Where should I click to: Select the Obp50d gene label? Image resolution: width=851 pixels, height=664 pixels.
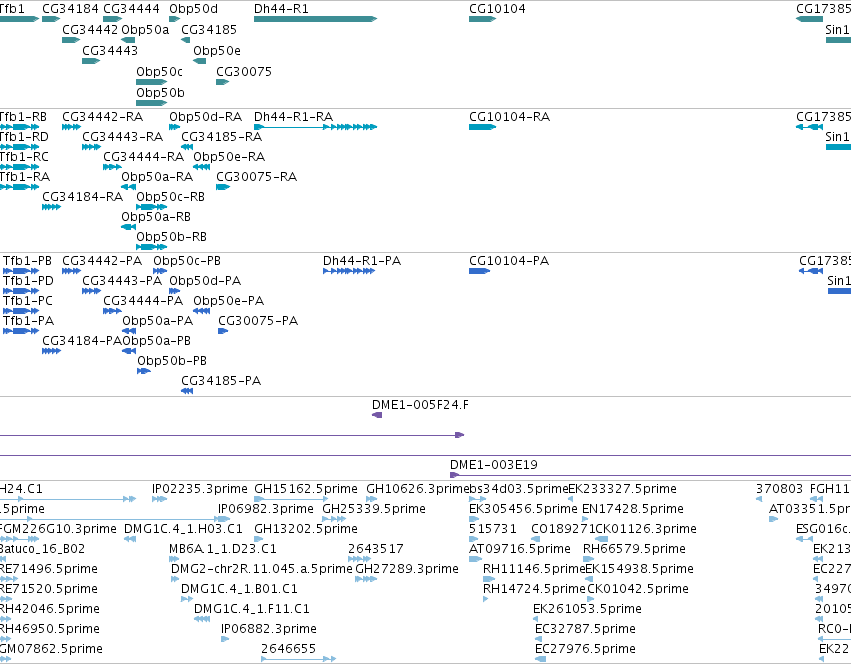[x=194, y=9]
